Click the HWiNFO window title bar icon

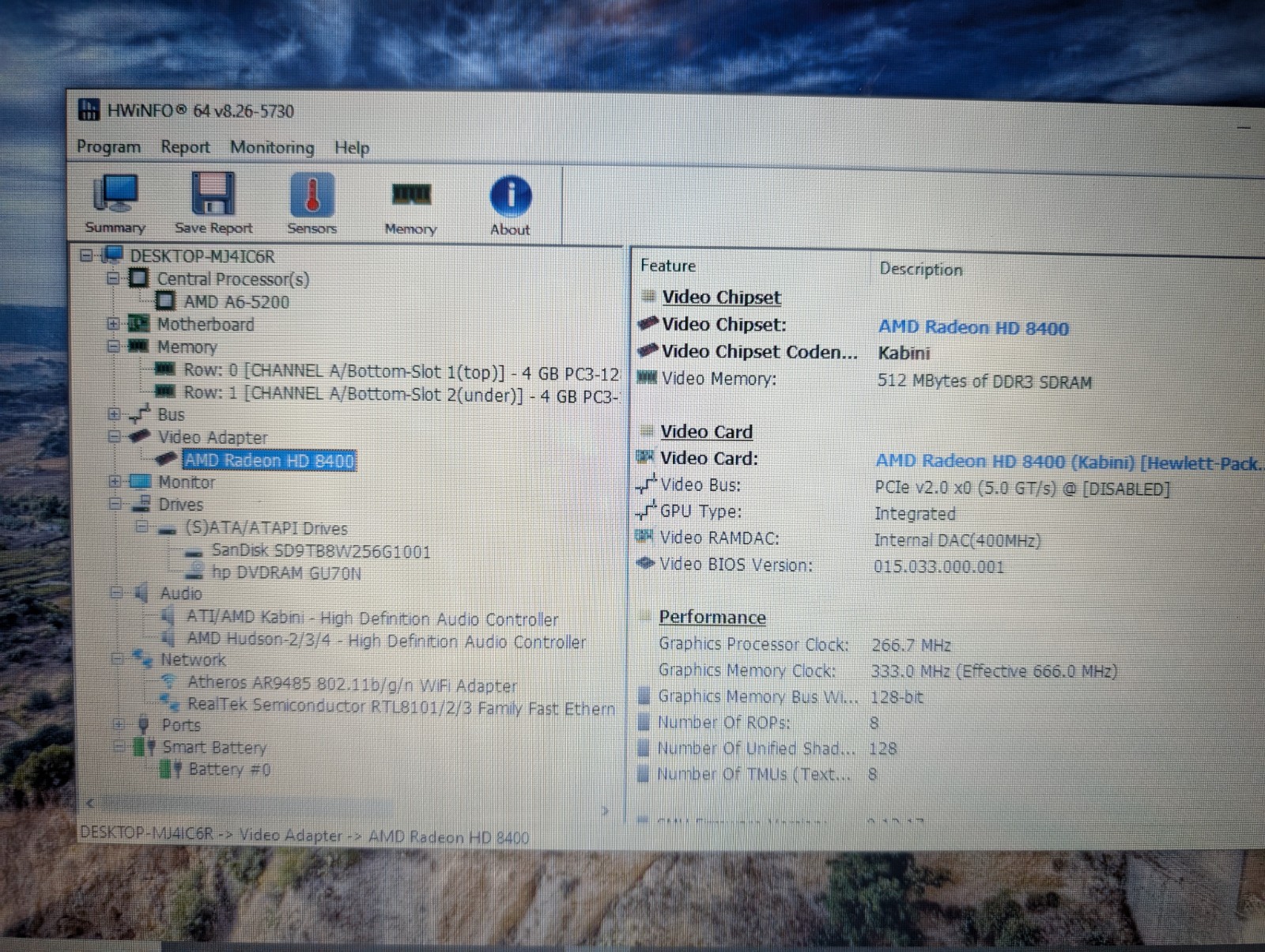pos(89,109)
